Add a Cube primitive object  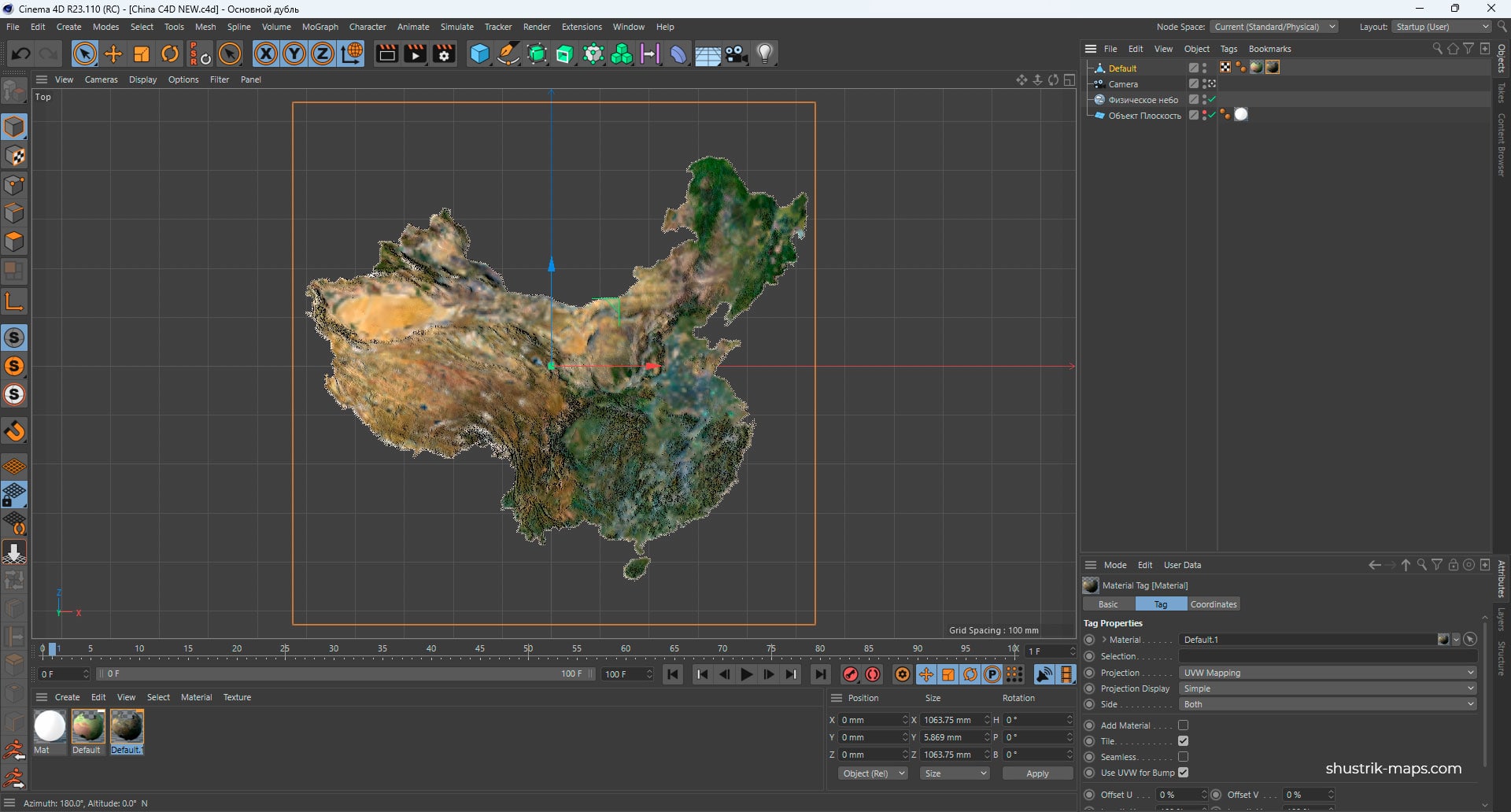tap(479, 54)
